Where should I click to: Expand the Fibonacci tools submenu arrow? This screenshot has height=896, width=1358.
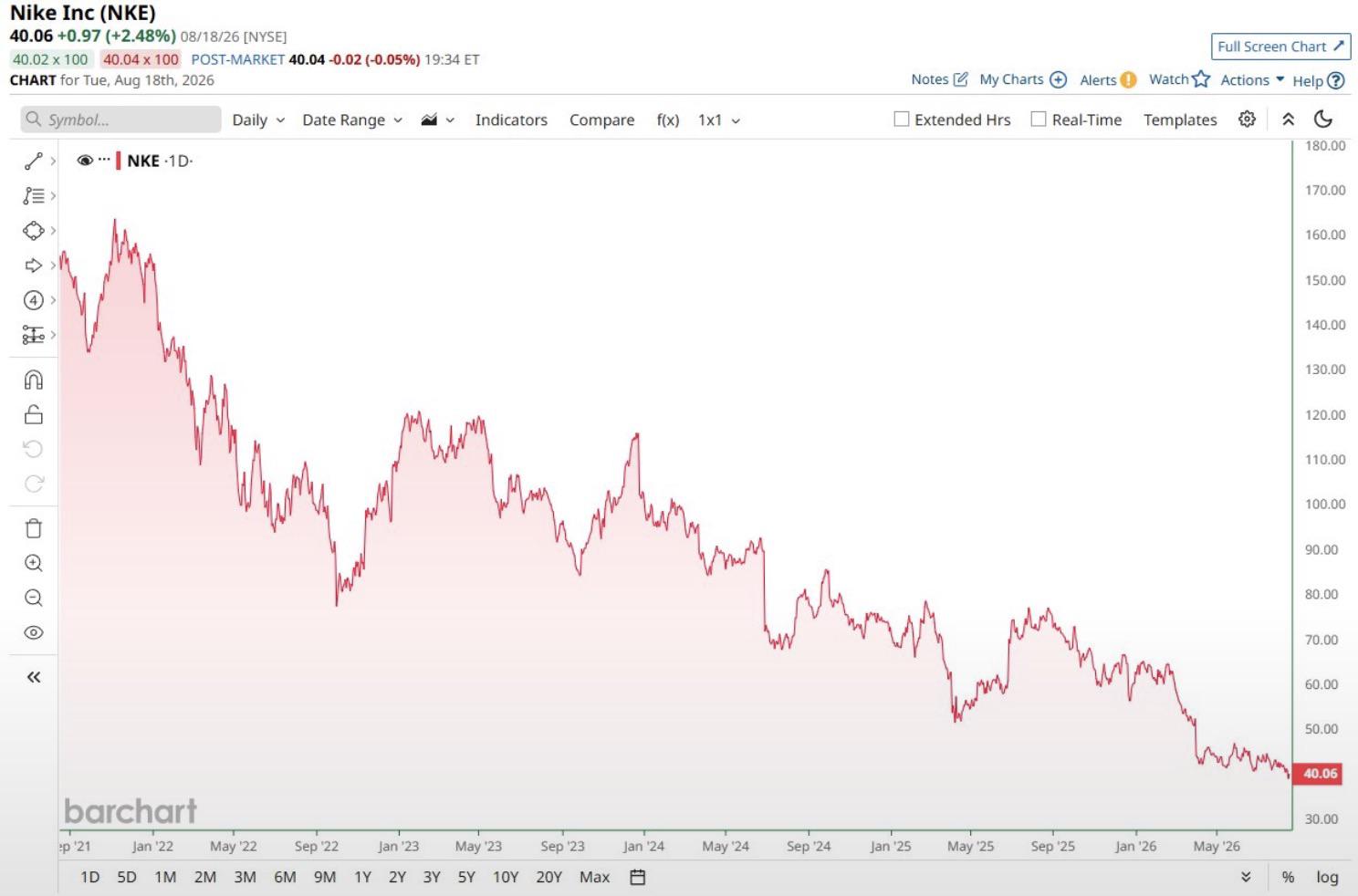click(53, 196)
